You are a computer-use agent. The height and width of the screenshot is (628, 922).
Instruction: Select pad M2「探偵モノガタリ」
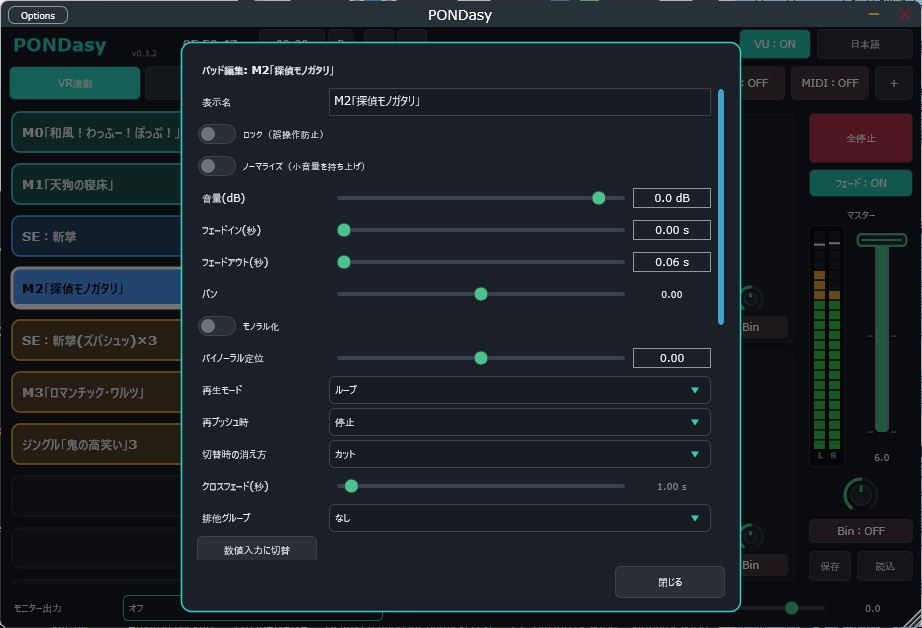pyautogui.click(x=98, y=288)
